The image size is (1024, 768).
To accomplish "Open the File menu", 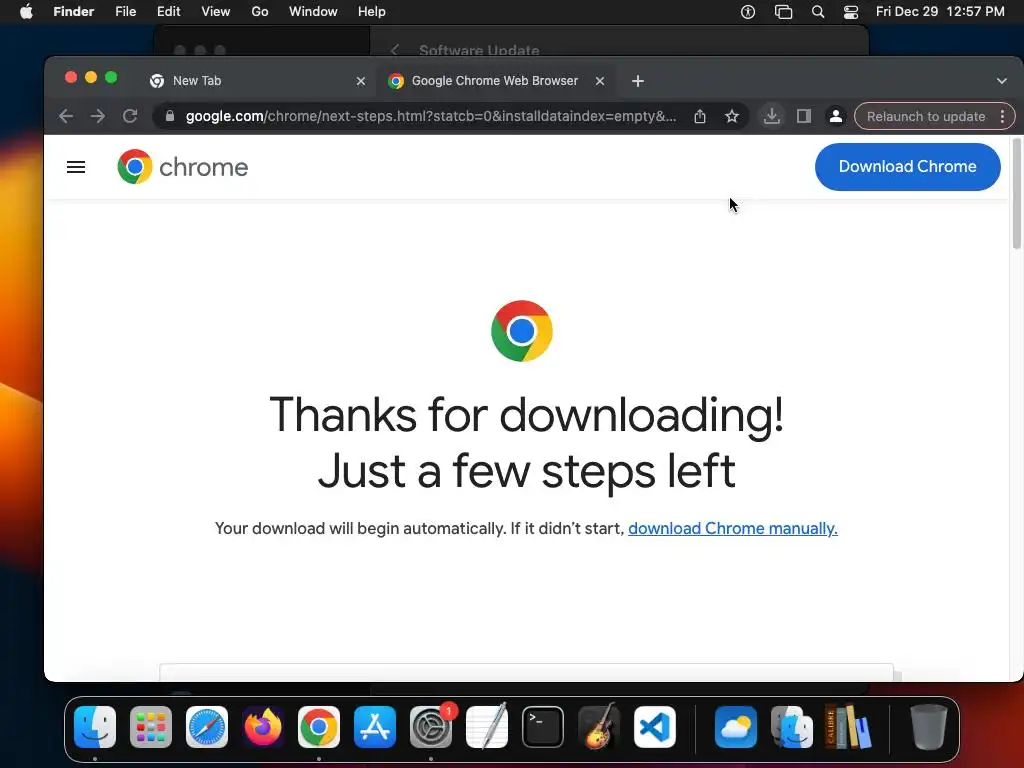I will (125, 12).
